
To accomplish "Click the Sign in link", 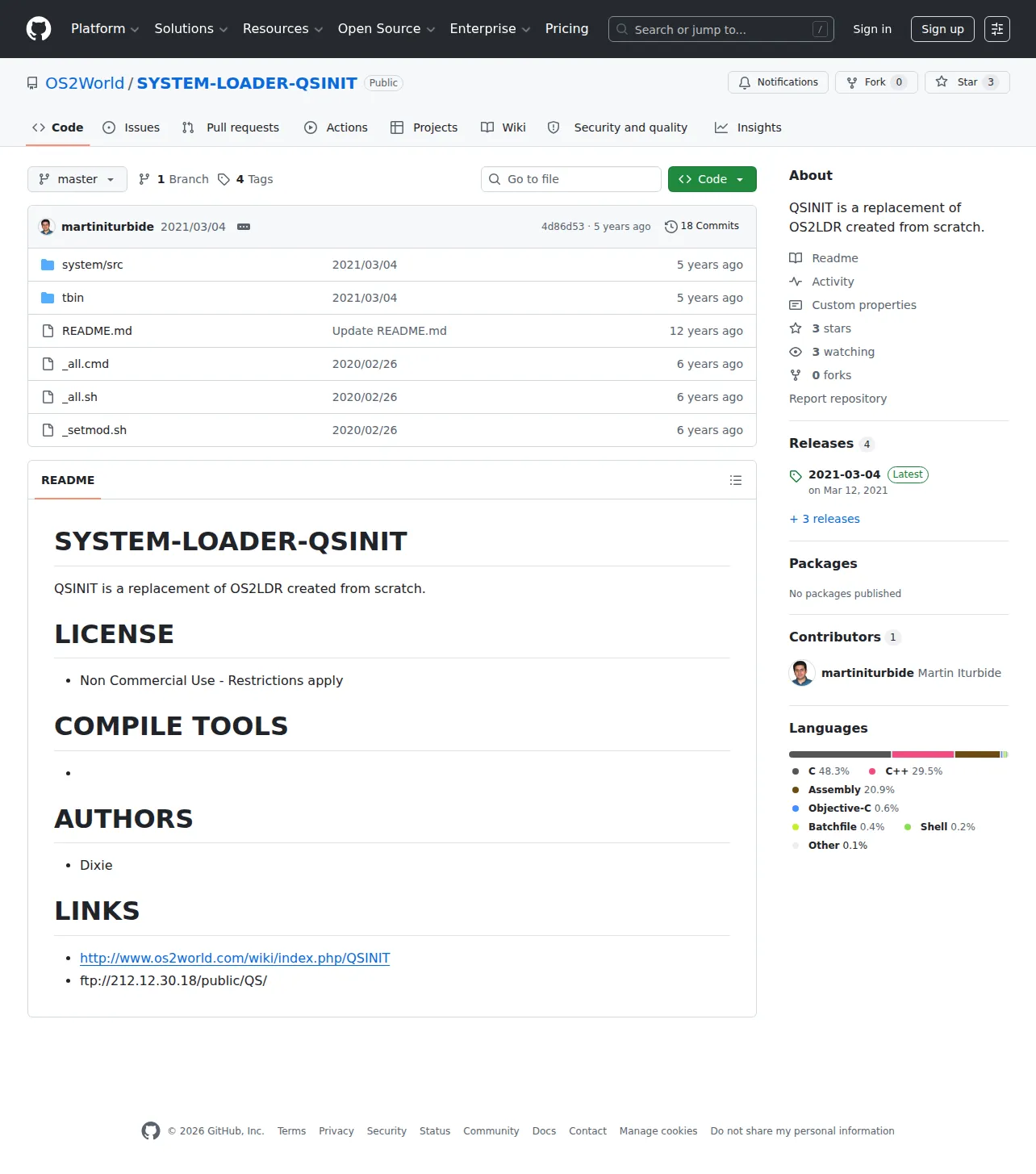I will tap(872, 29).
